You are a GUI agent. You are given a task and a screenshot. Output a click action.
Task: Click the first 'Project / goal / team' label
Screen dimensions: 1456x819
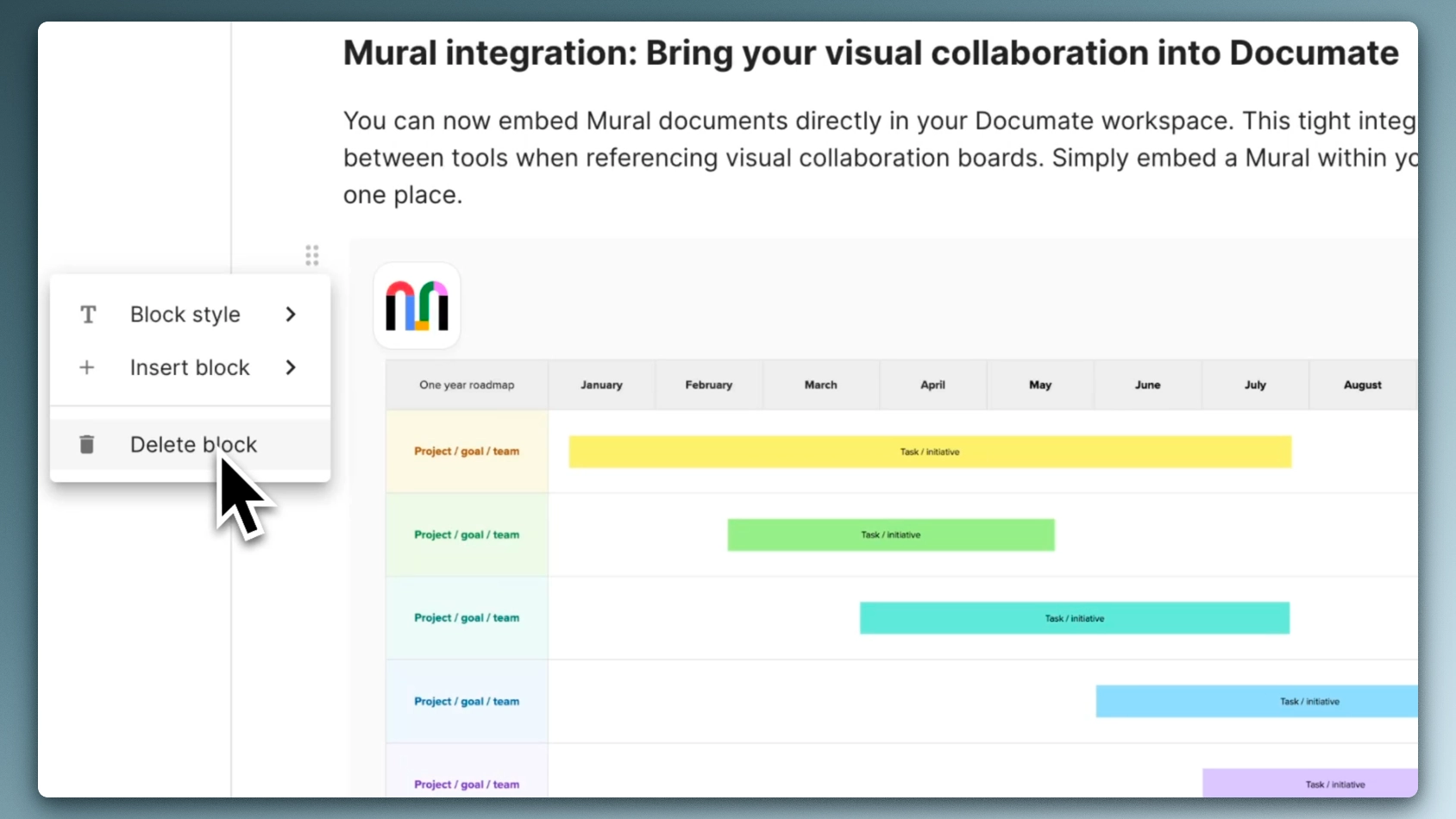[466, 451]
